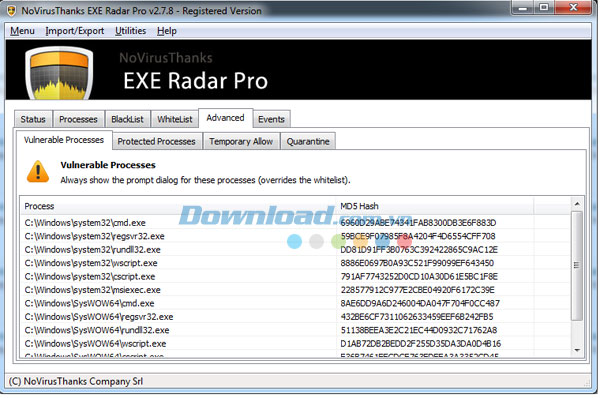Click the hash starting with 432BE6CF
This screenshot has height=398, width=600.
pos(417,316)
